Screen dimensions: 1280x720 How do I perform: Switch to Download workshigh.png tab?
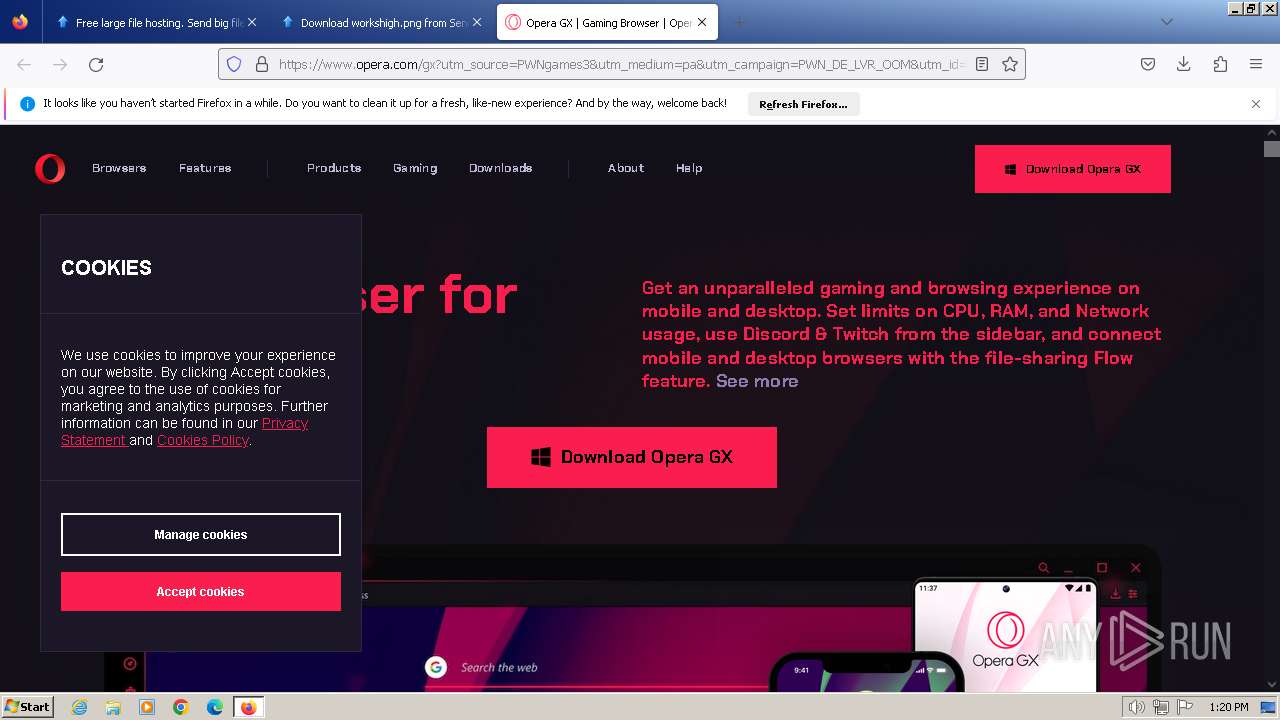[x=382, y=22]
